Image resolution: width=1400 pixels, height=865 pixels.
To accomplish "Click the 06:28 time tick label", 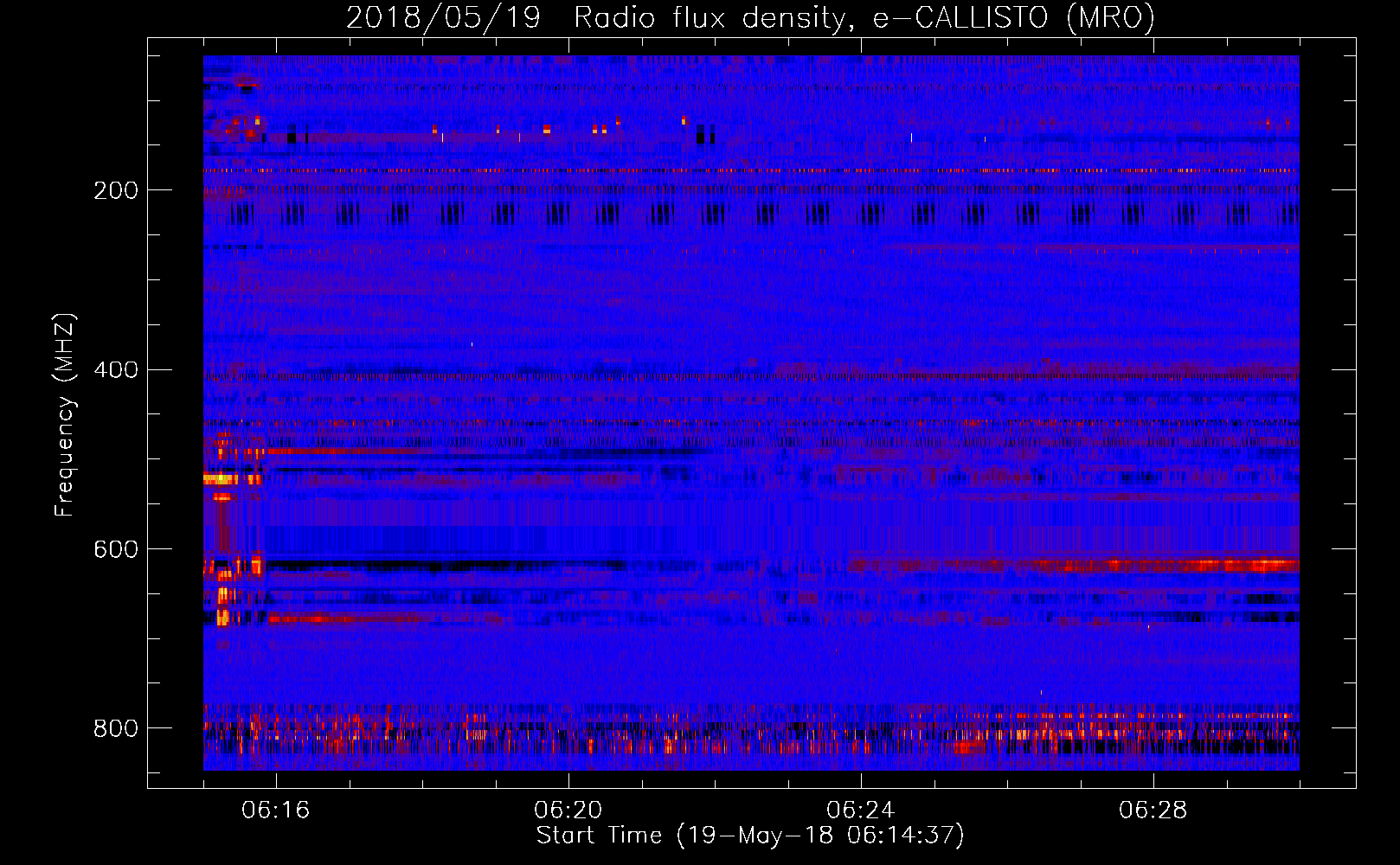I will tap(1153, 811).
